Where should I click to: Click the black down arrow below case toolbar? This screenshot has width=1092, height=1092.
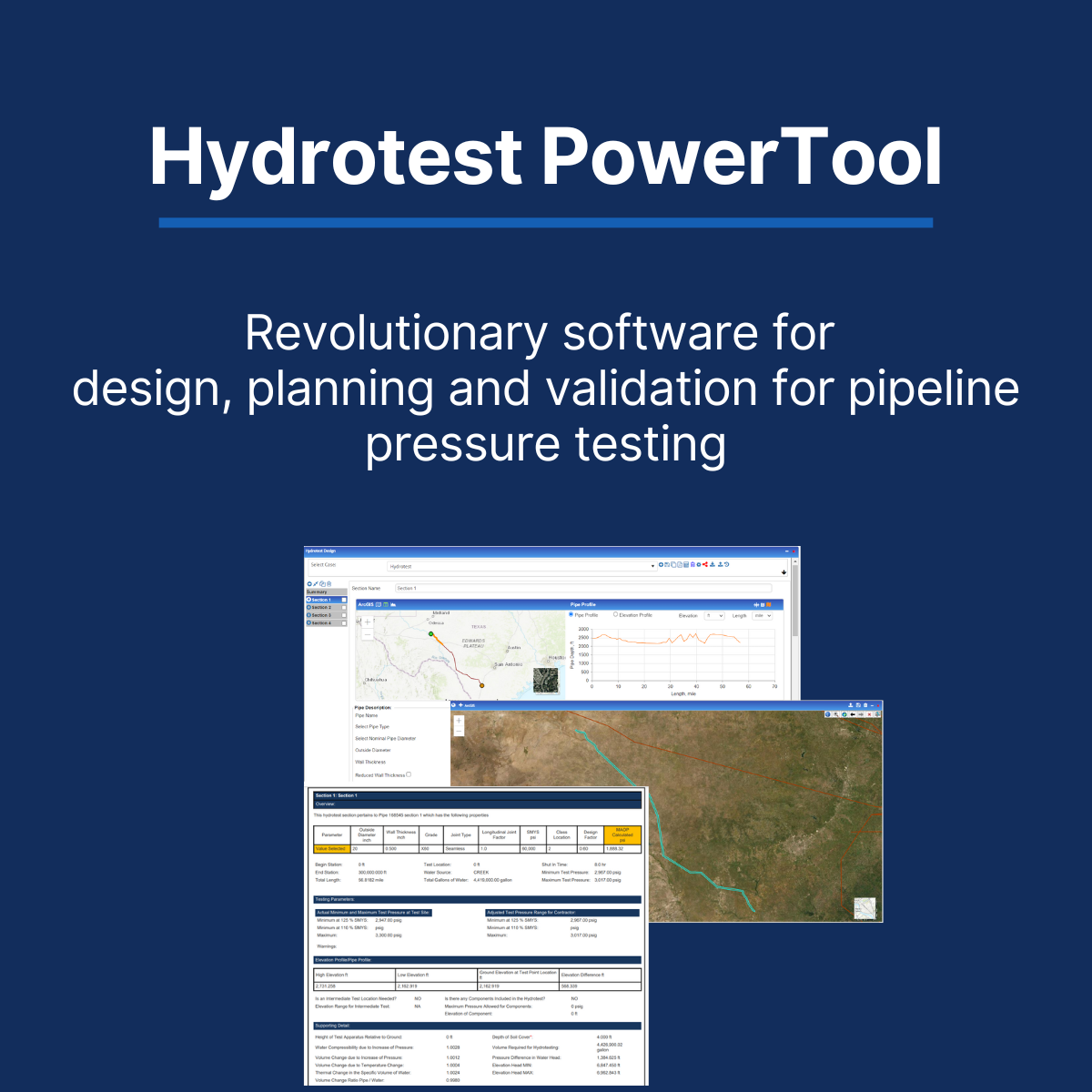[x=784, y=572]
